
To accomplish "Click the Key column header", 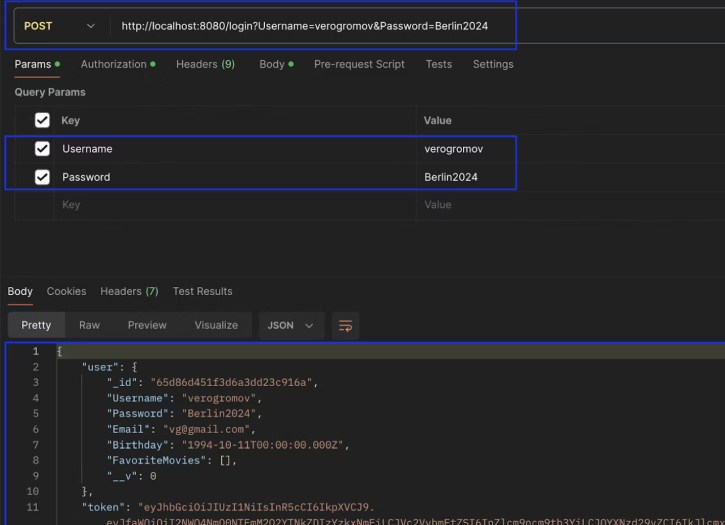I will (71, 120).
